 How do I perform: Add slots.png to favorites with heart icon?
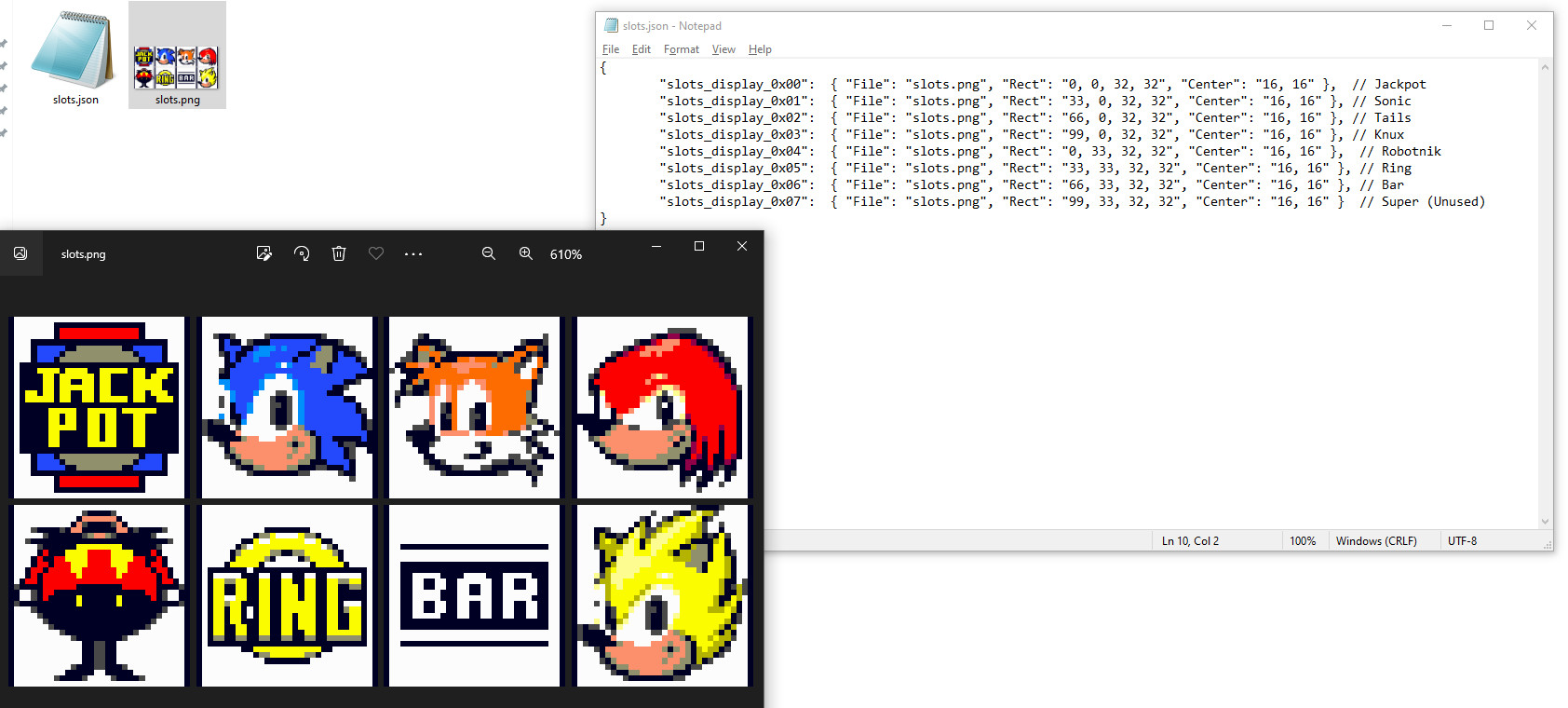[x=376, y=253]
